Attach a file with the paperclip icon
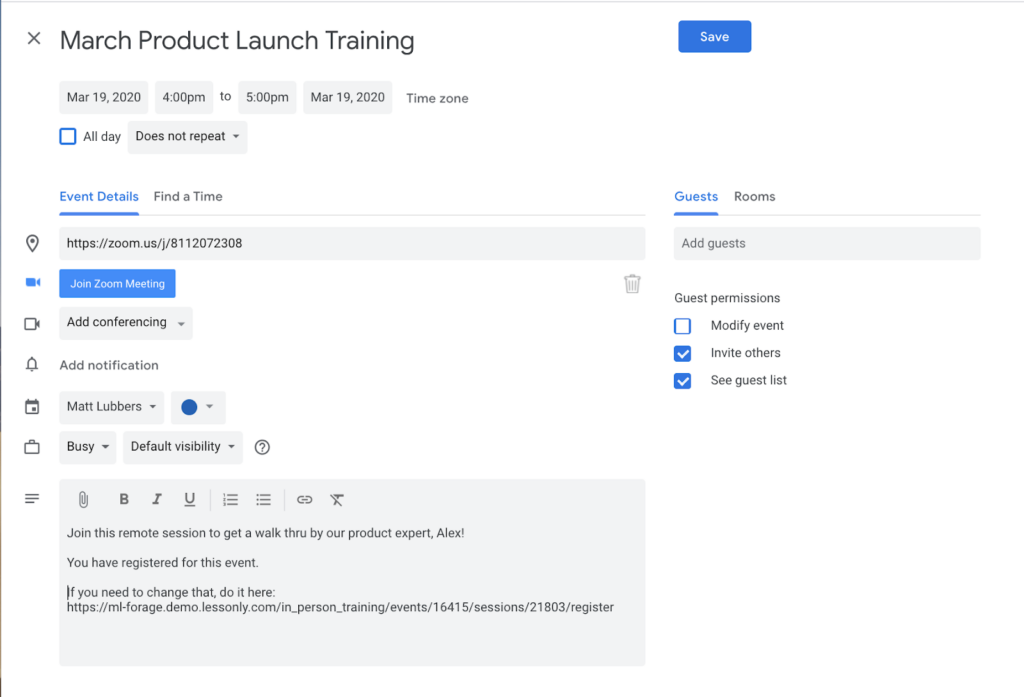 (x=83, y=500)
